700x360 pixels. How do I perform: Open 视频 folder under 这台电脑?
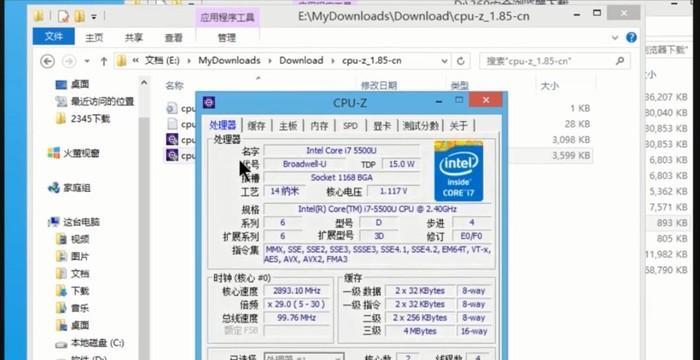point(73,239)
